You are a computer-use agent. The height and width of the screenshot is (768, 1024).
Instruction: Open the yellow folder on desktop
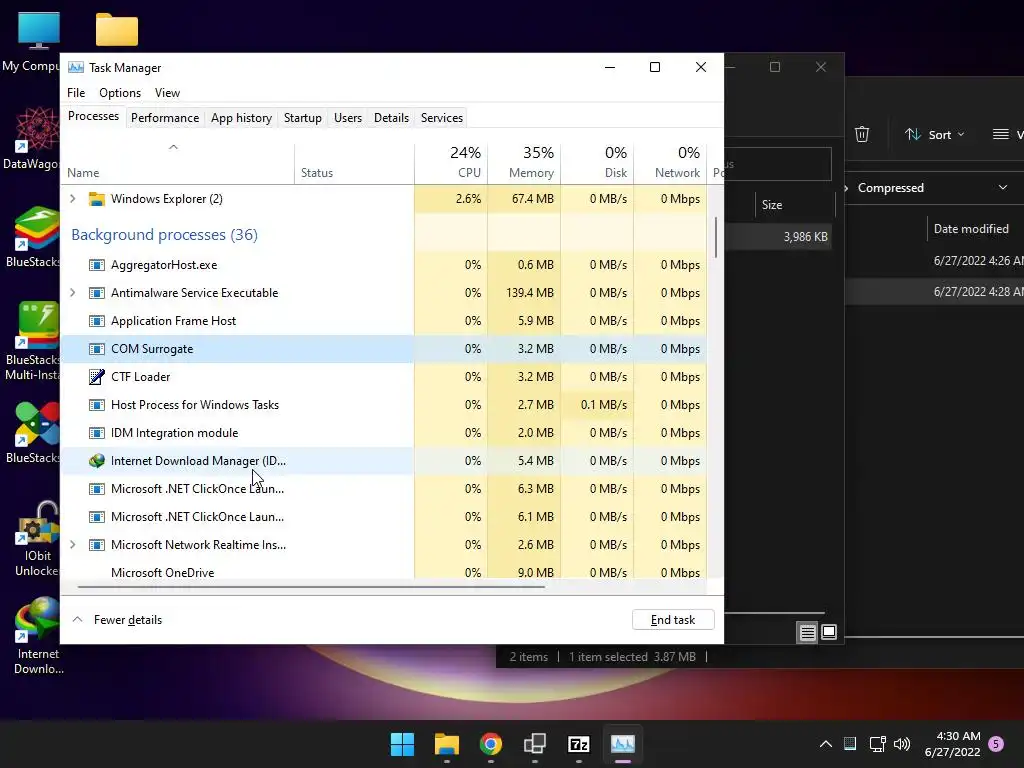tap(116, 30)
